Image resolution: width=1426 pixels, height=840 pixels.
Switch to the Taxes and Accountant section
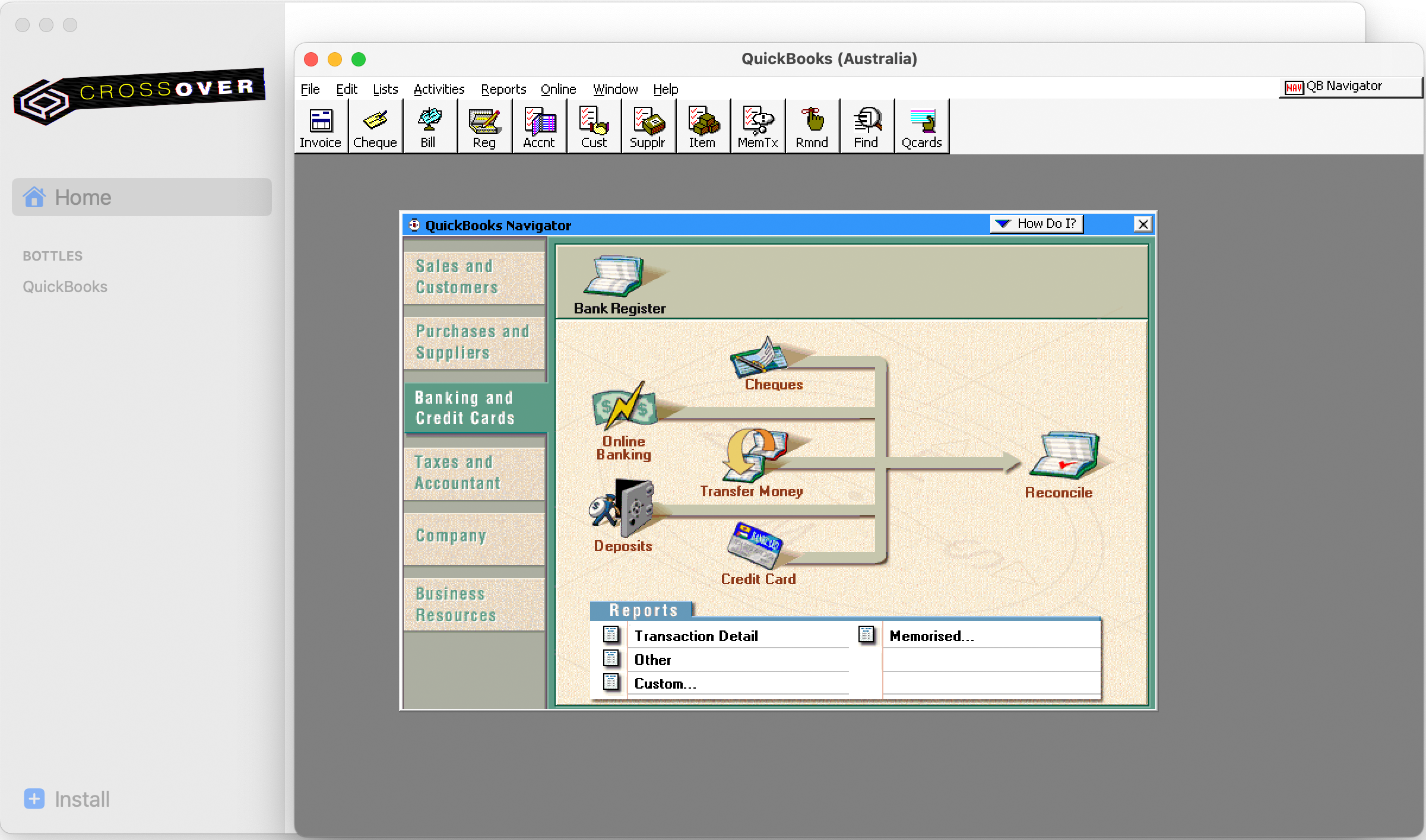(474, 472)
